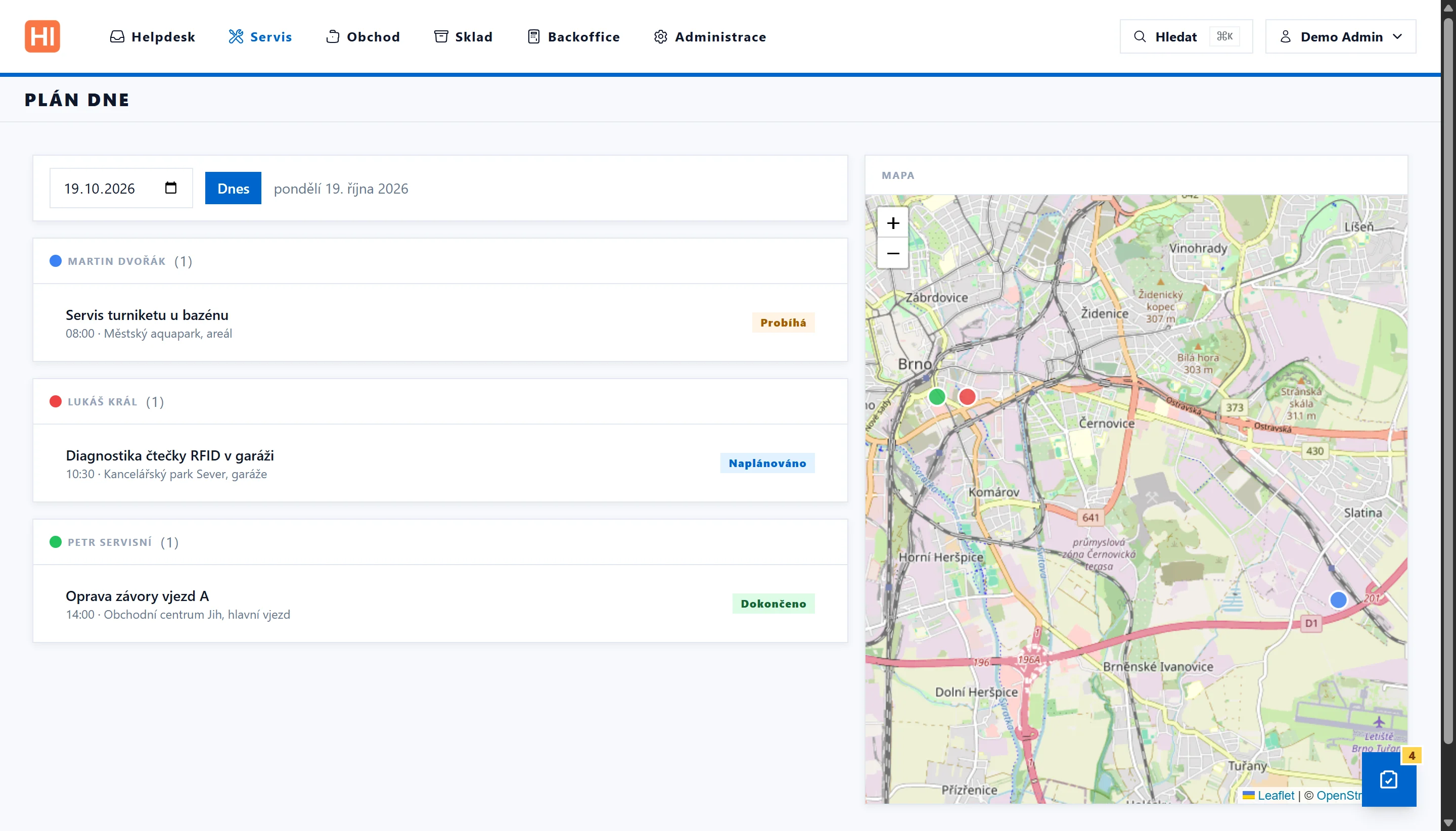
Task: Click the page vertical scrollbar
Action: click(x=1448, y=381)
